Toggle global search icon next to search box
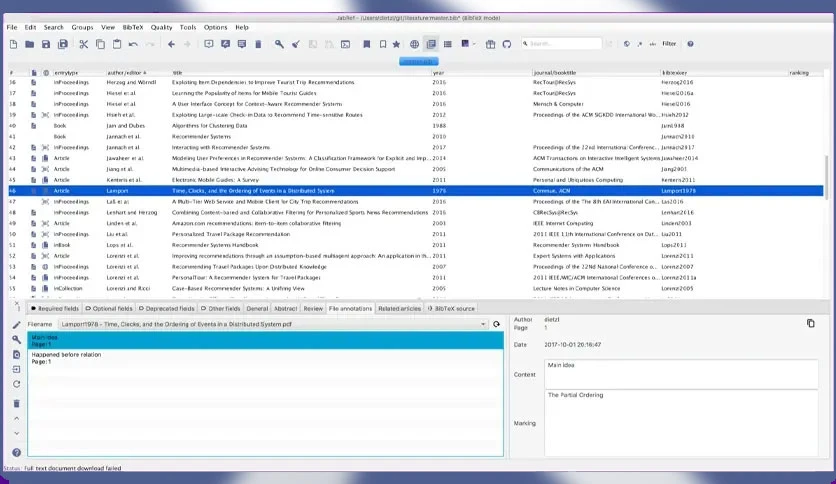The height and width of the screenshot is (484, 836). (x=626, y=44)
